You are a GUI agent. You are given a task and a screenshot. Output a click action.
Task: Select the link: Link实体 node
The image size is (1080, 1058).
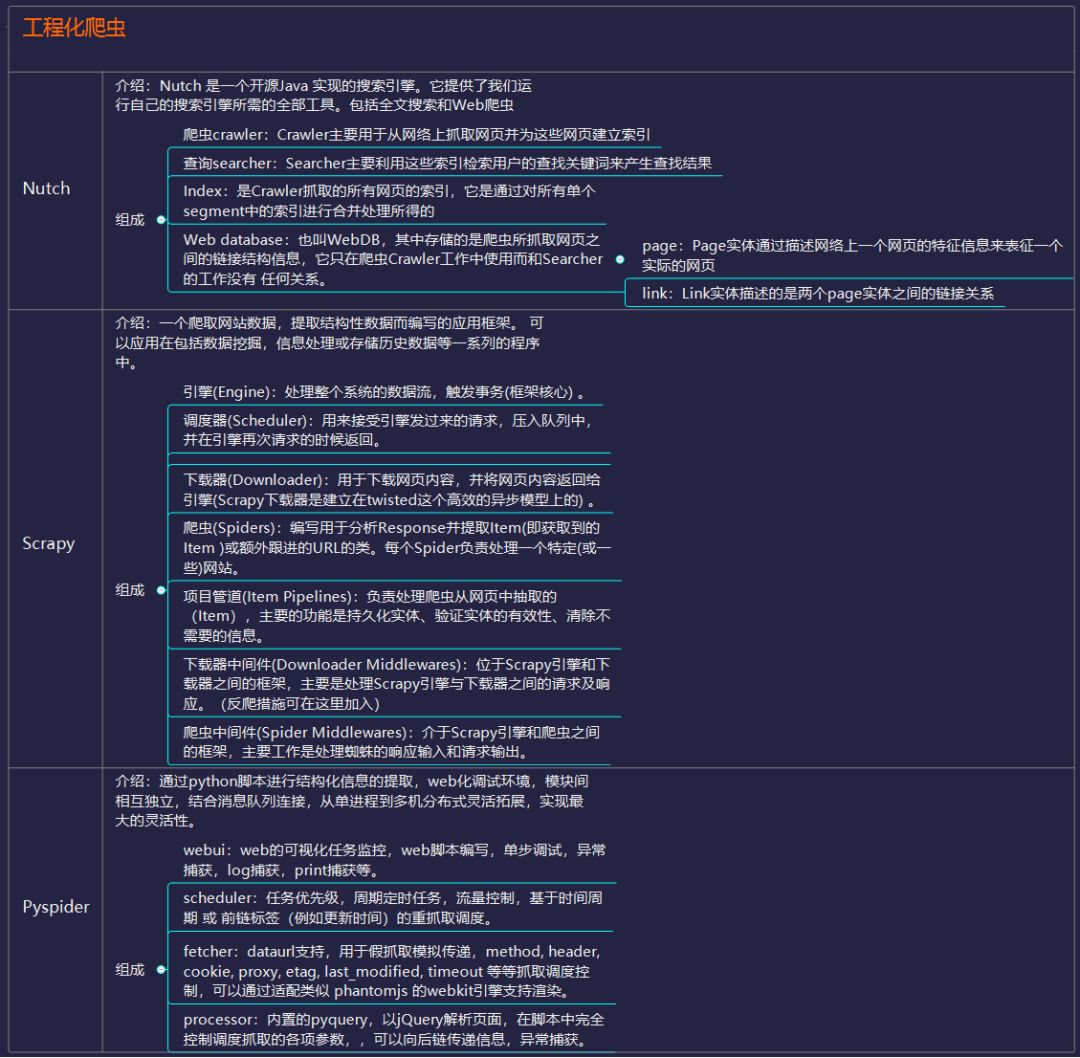(818, 293)
